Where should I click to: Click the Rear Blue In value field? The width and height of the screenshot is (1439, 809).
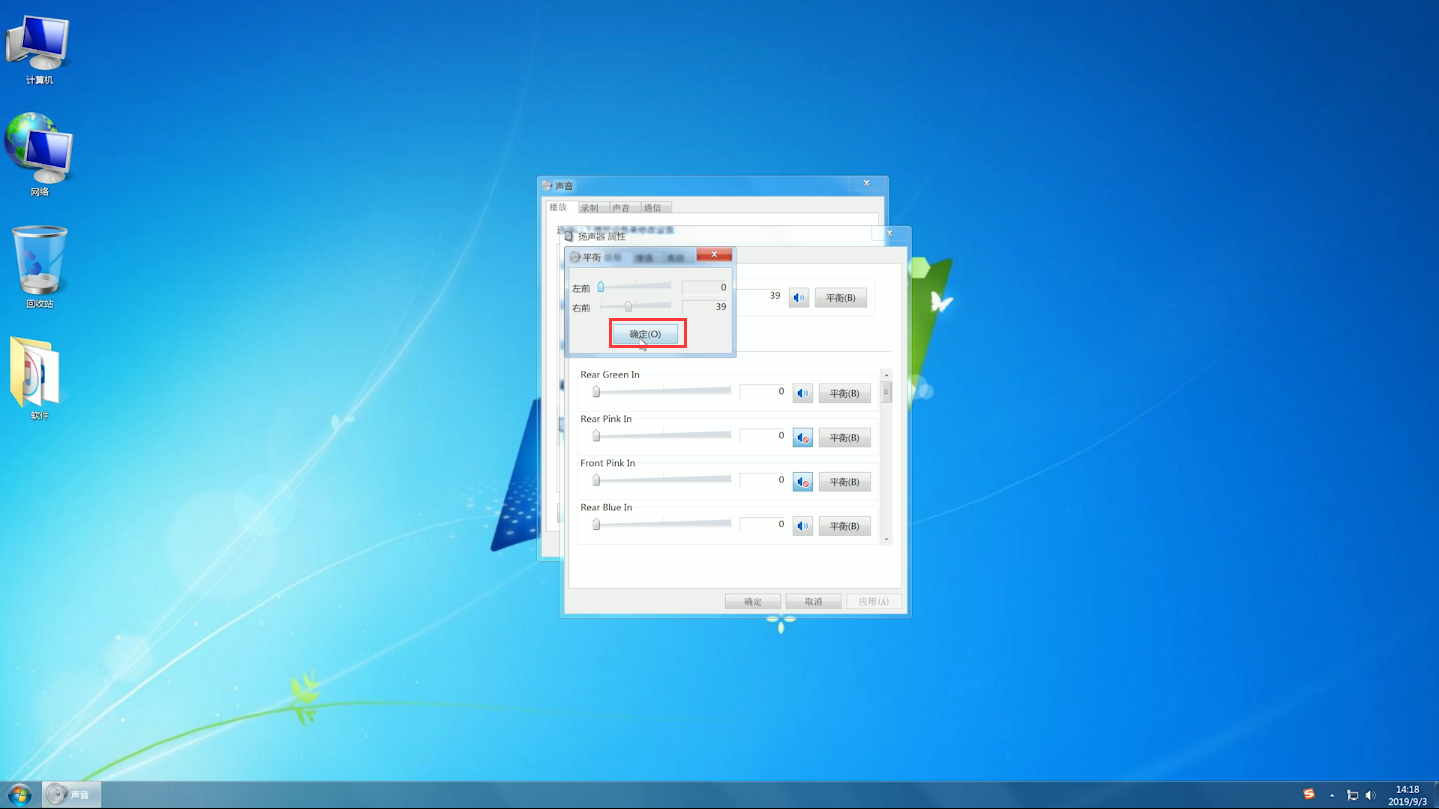763,524
